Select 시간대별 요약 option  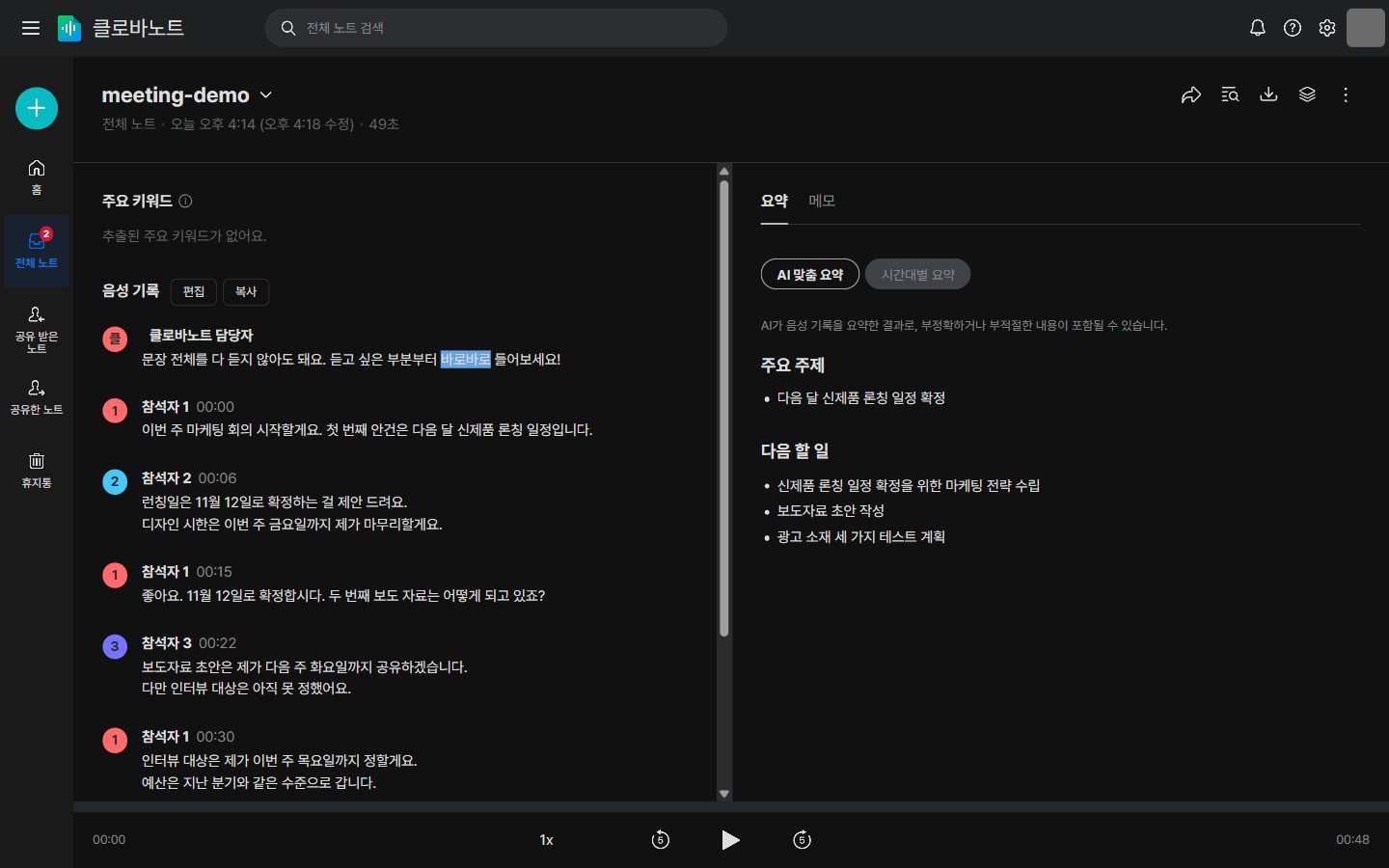coord(917,274)
